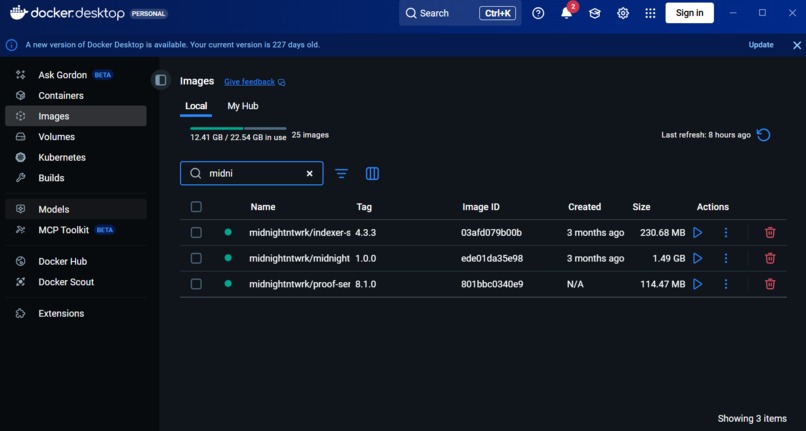This screenshot has width=806, height=431.
Task: Open the Give feedback link
Action: 254,82
